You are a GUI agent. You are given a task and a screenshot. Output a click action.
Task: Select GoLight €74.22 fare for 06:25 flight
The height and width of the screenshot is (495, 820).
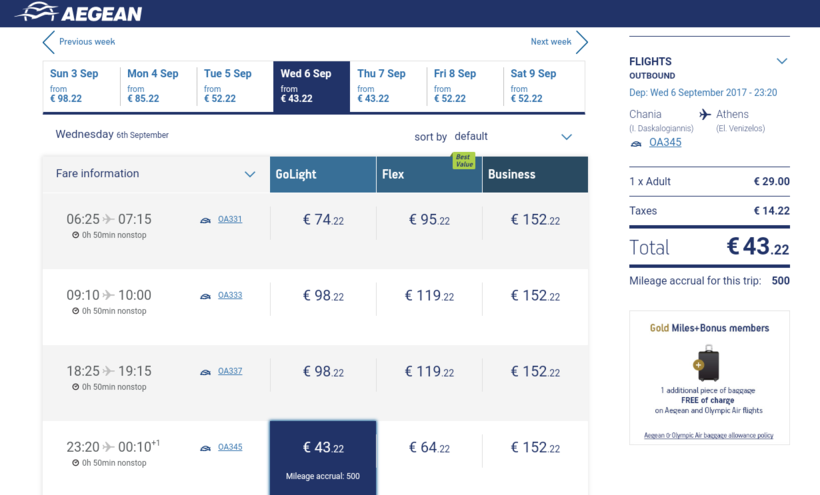point(323,220)
